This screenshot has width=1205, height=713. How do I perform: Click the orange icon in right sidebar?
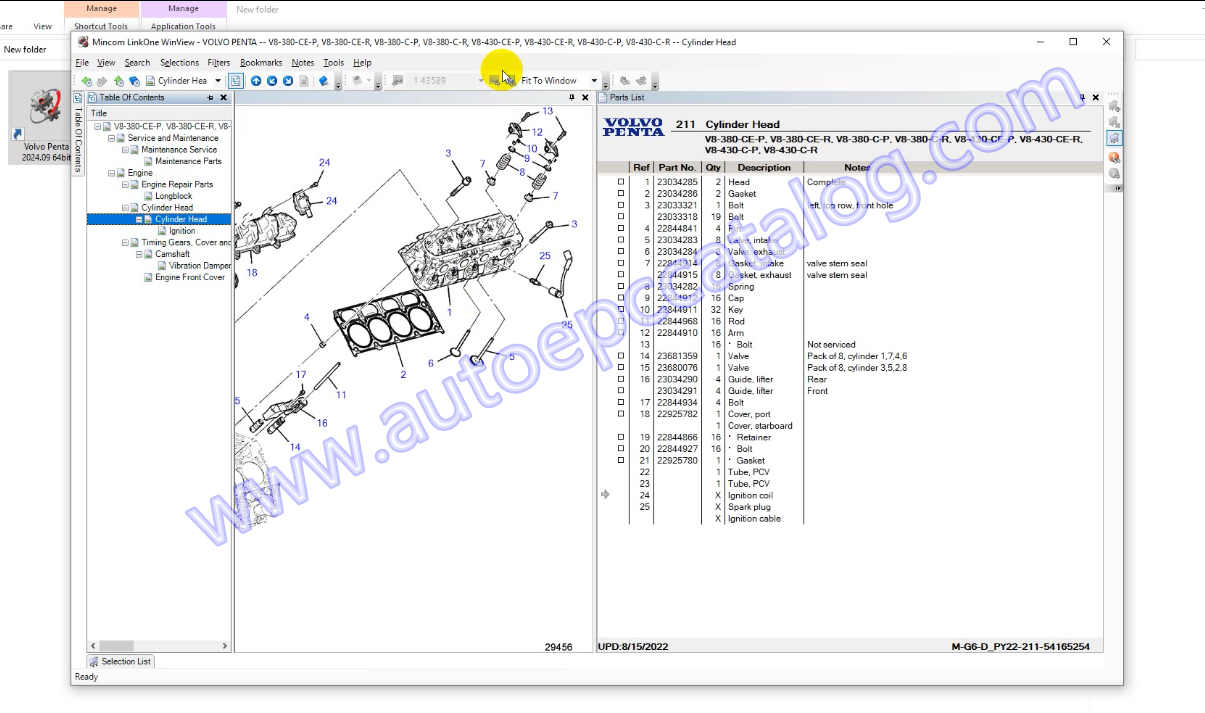point(1114,157)
